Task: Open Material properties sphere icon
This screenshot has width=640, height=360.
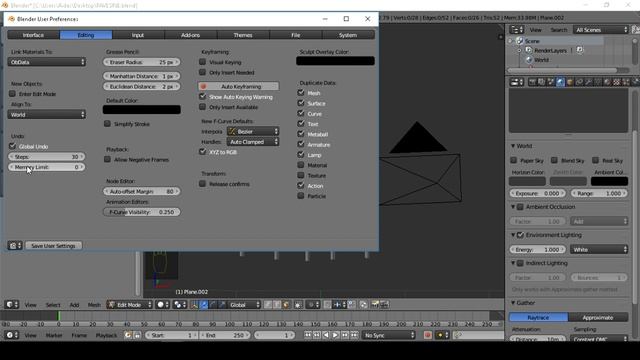Action: 607,82
